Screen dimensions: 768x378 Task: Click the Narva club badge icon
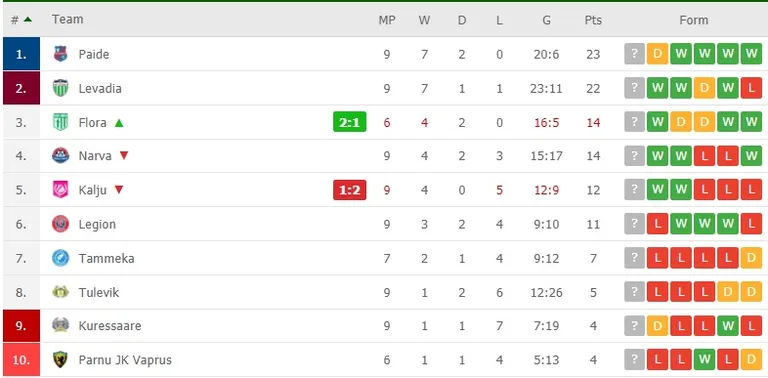tap(60, 156)
